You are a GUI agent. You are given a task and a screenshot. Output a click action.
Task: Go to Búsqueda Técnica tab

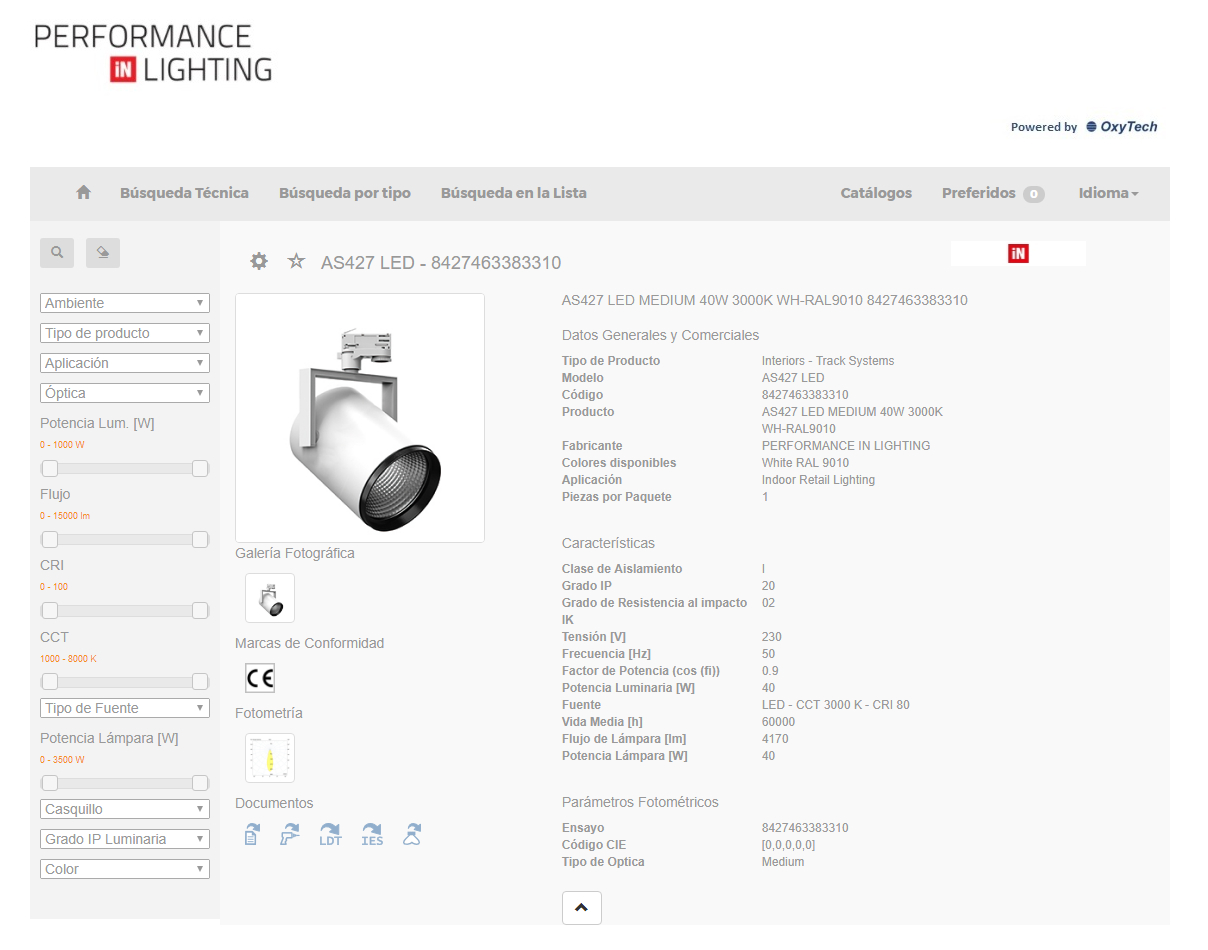(184, 193)
